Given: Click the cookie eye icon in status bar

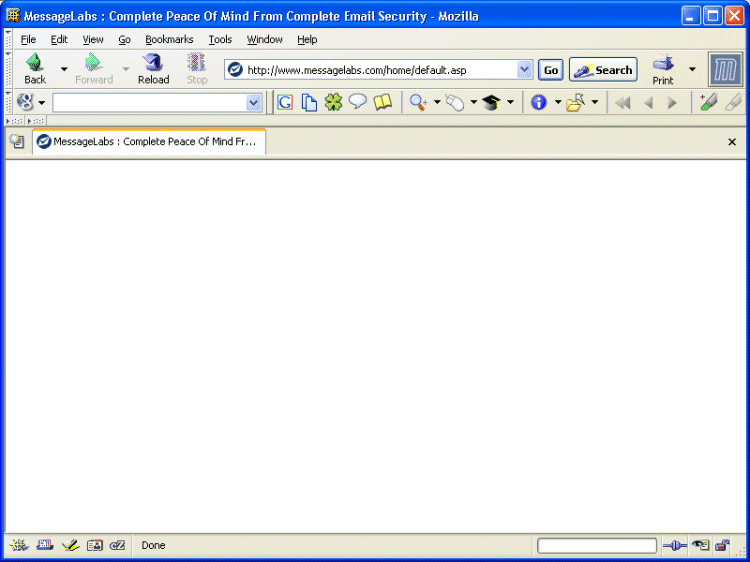Looking at the screenshot, I should 700,545.
